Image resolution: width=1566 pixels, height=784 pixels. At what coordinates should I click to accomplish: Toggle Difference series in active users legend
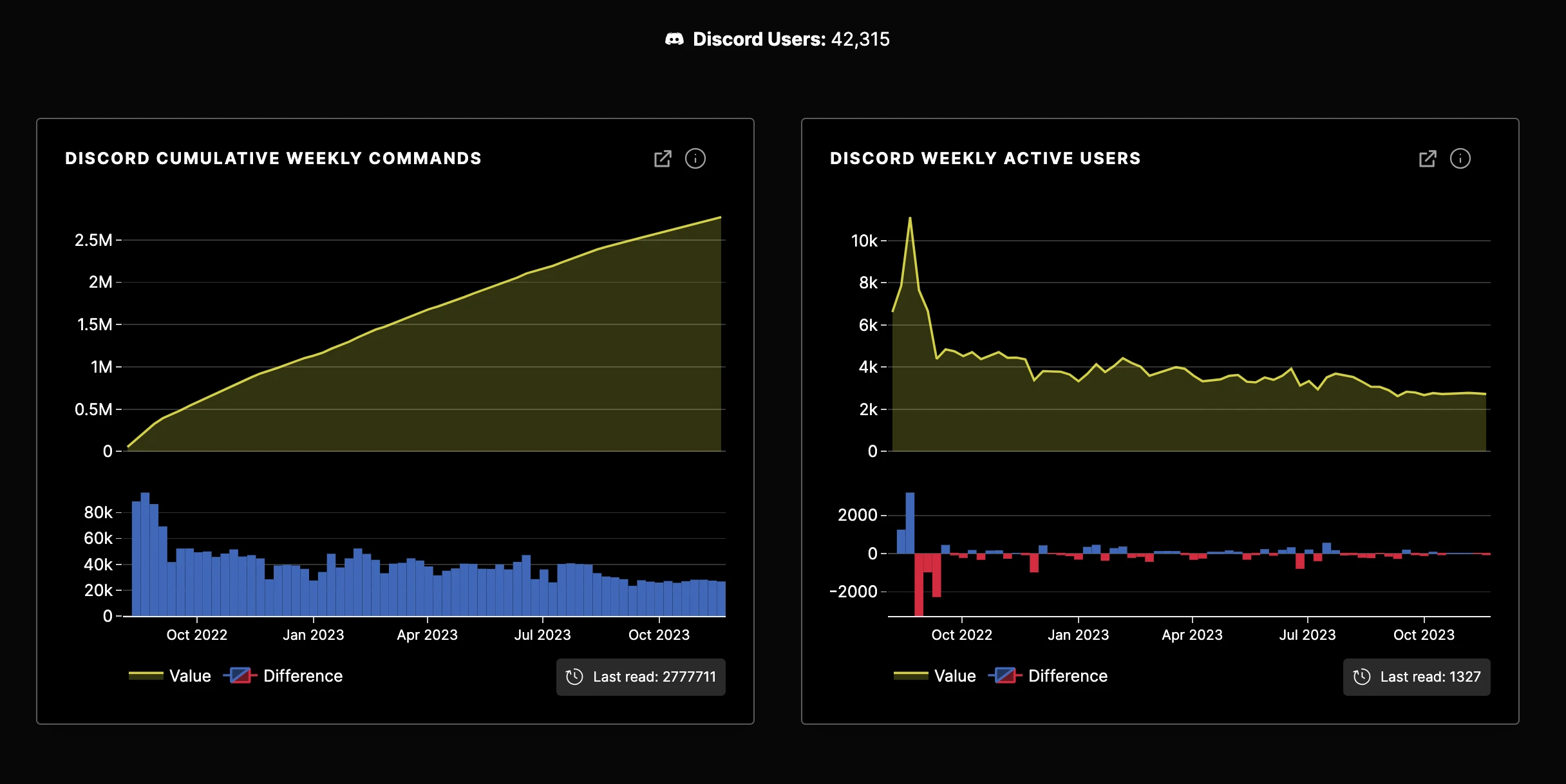[x=1068, y=676]
